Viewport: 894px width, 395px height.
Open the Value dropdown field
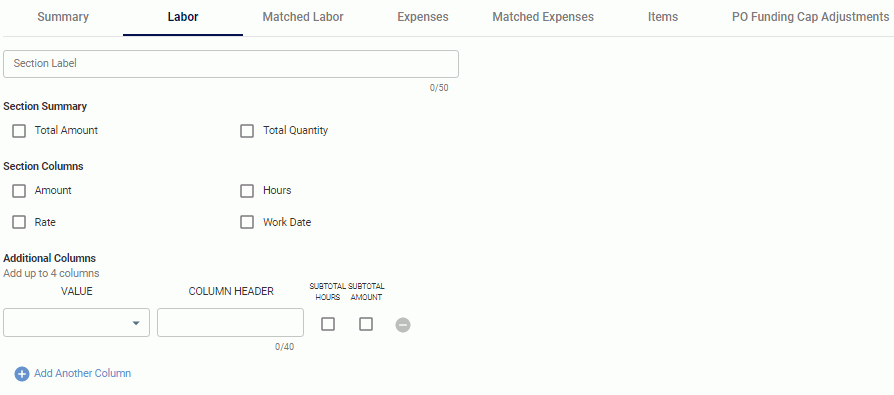[x=76, y=323]
